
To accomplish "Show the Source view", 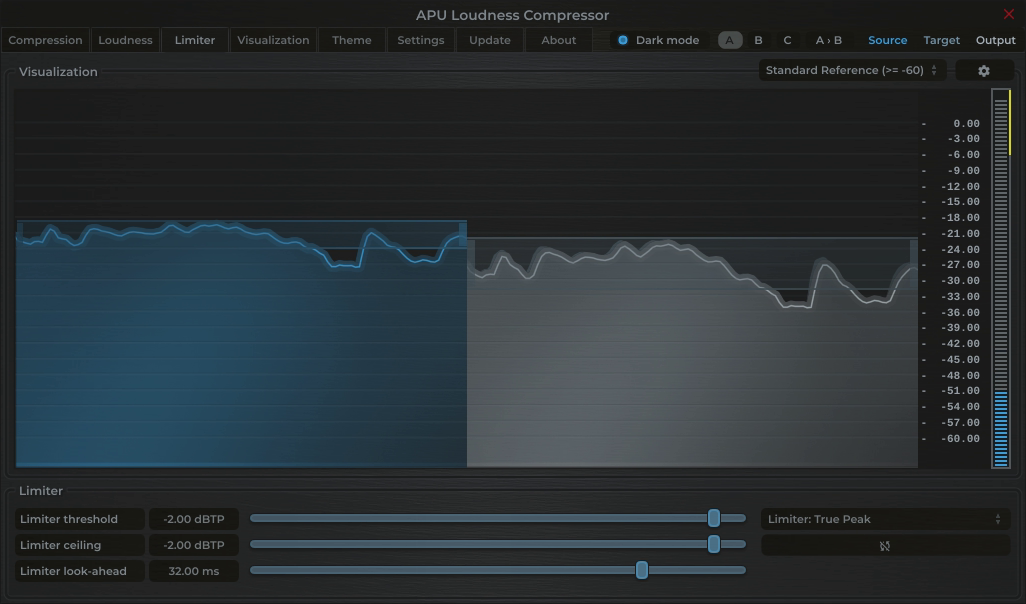I will tap(887, 40).
